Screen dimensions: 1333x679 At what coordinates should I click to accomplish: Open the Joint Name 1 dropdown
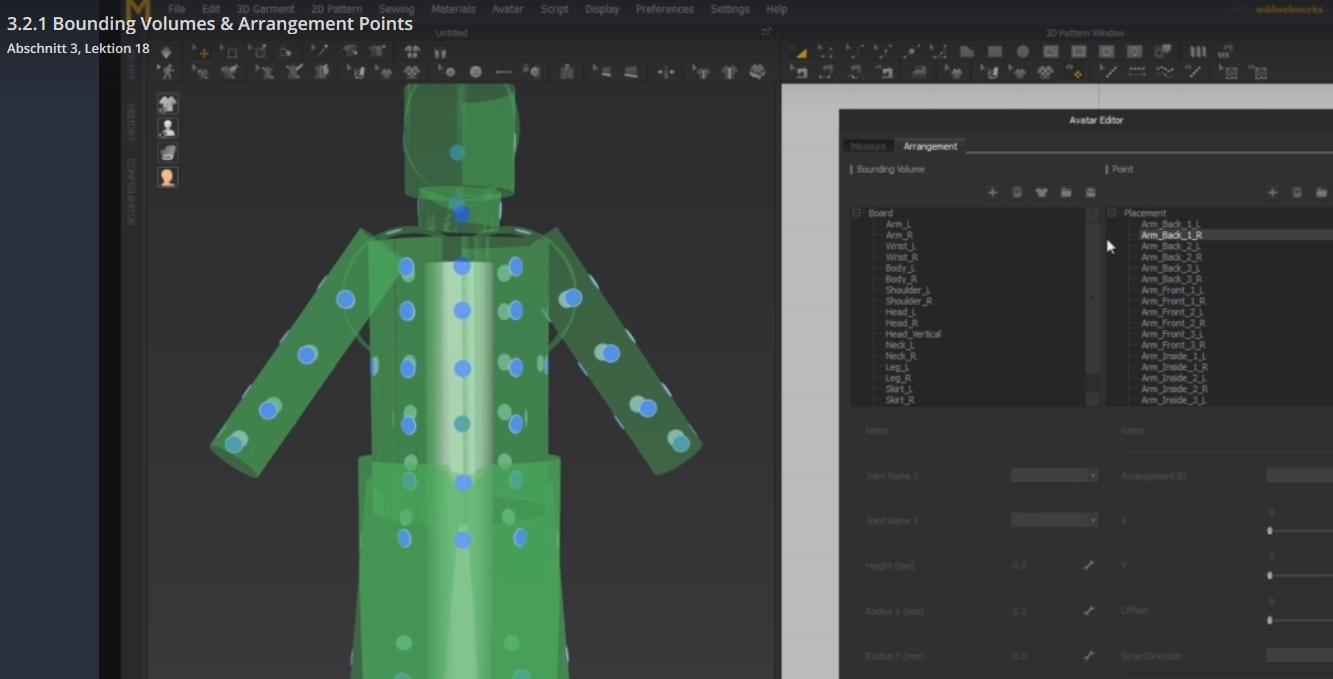(1054, 520)
